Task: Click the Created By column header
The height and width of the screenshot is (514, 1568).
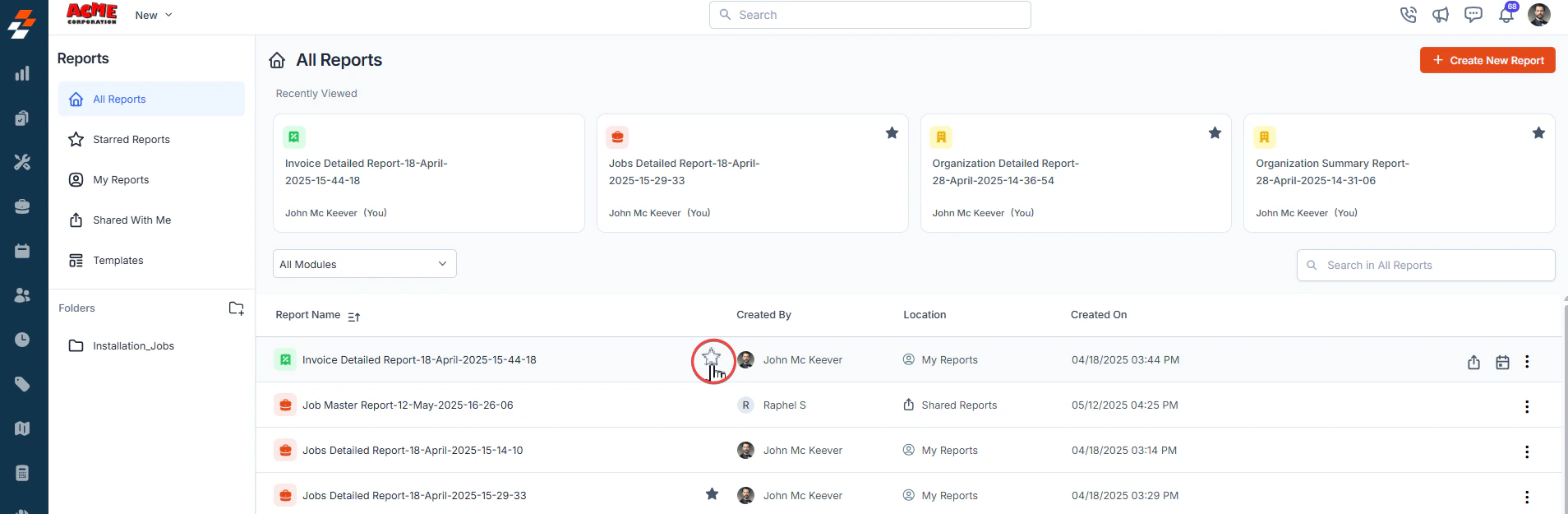Action: pos(763,315)
